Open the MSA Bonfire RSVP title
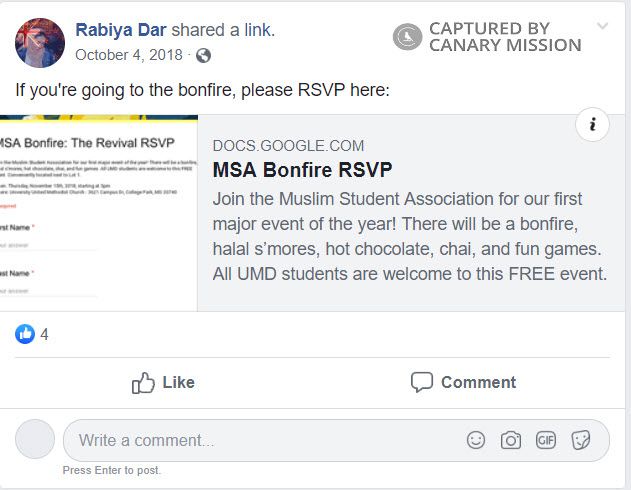Viewport: 631px width, 490px height. 302,170
